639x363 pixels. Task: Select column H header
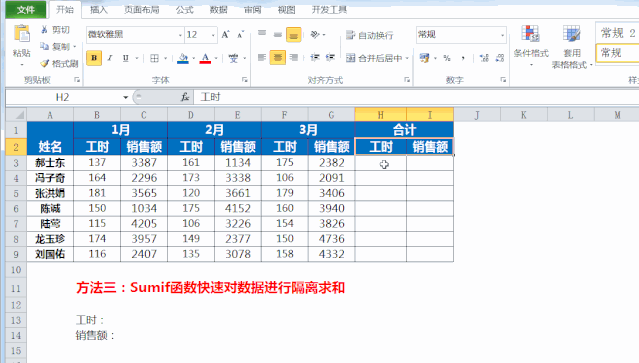(380, 115)
